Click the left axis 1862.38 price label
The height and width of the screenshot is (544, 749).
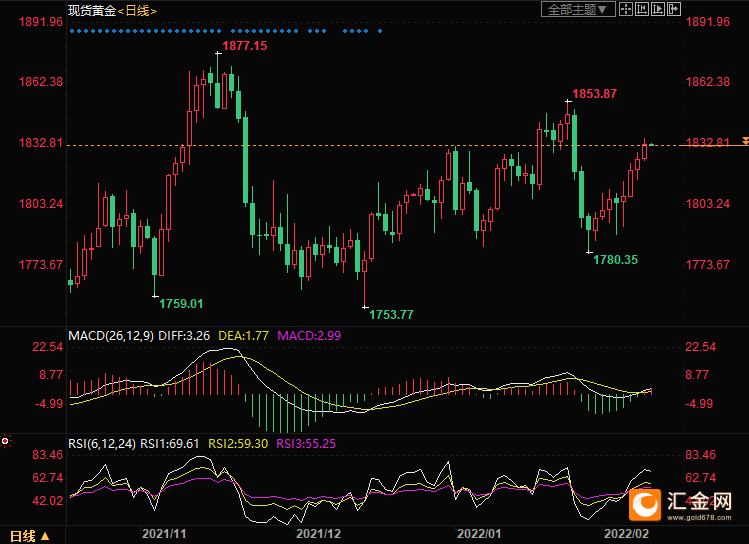click(x=41, y=82)
